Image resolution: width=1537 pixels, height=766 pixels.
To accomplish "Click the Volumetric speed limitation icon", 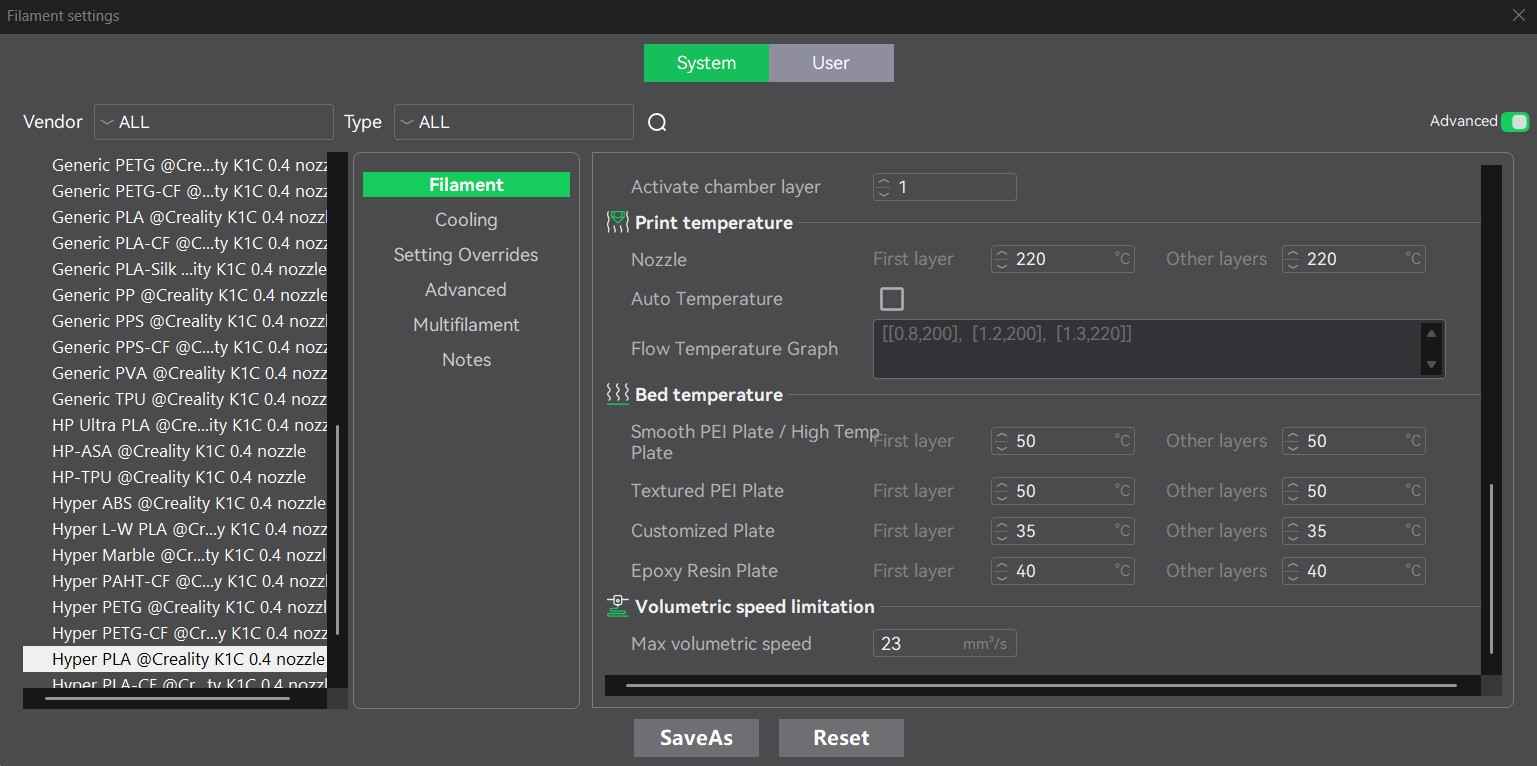I will pos(616,605).
